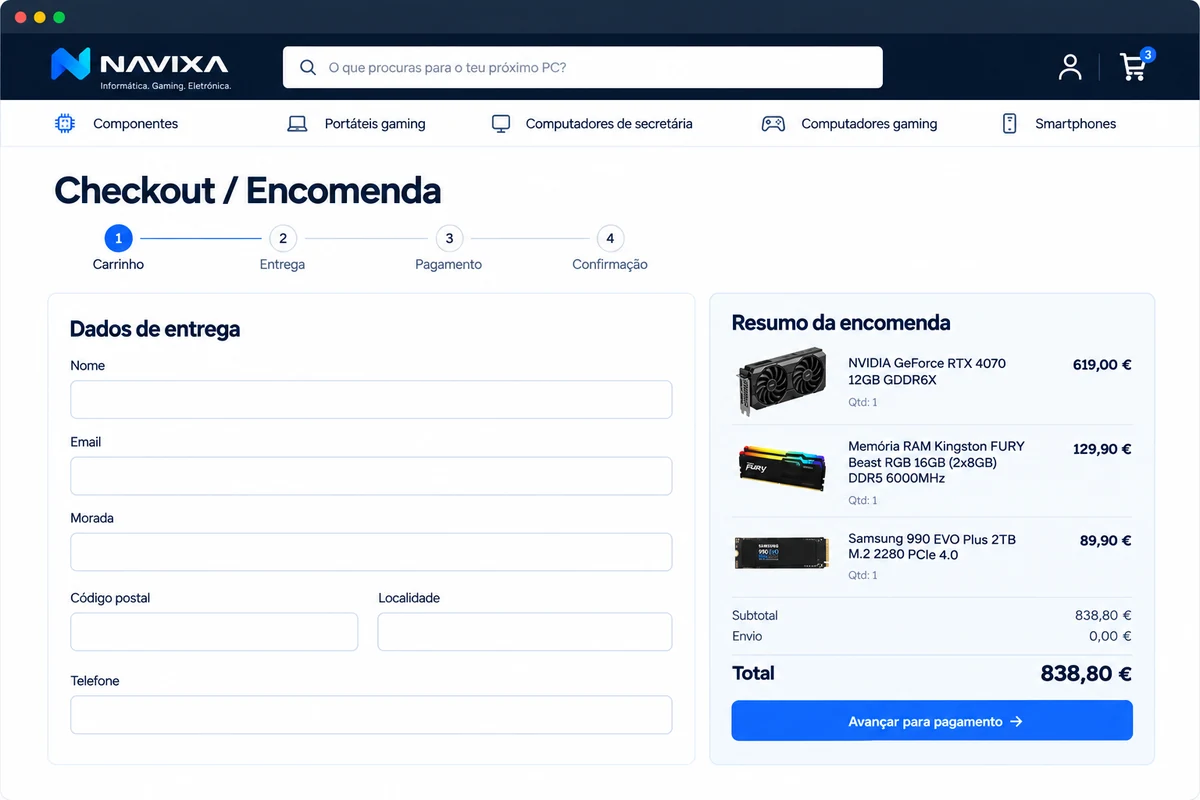Click the 89,90 € price
Screen dimensions: 1200x800
pyautogui.click(x=1105, y=540)
